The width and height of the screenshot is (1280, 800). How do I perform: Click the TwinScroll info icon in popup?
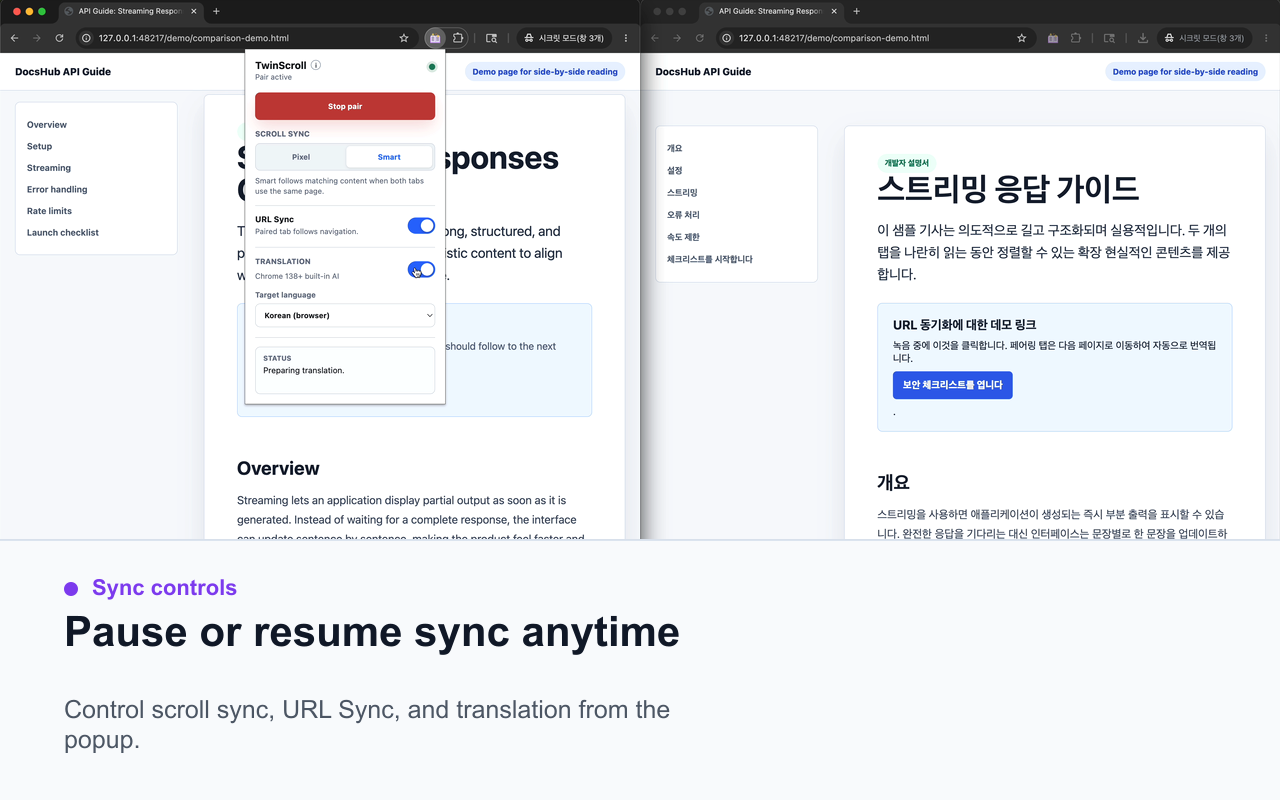coord(316,65)
